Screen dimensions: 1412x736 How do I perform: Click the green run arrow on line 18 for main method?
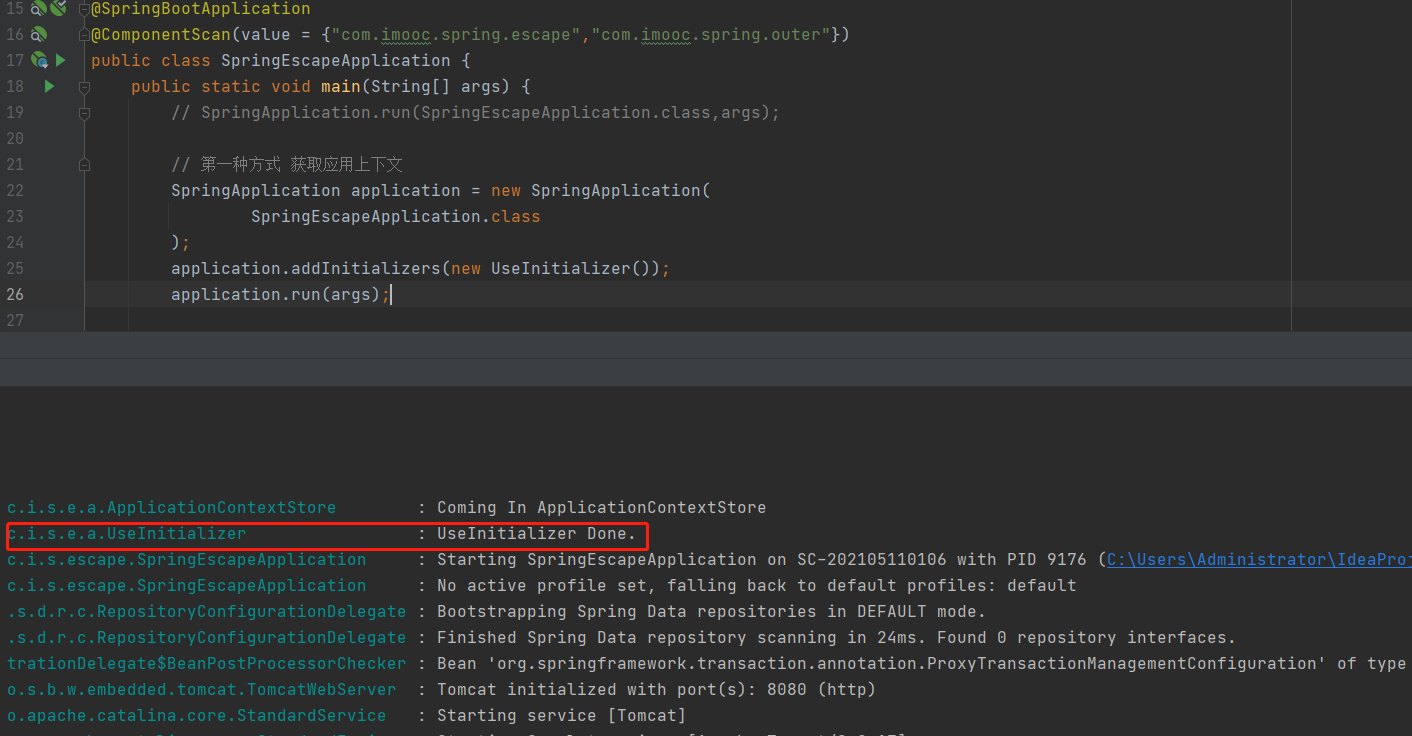coord(49,86)
